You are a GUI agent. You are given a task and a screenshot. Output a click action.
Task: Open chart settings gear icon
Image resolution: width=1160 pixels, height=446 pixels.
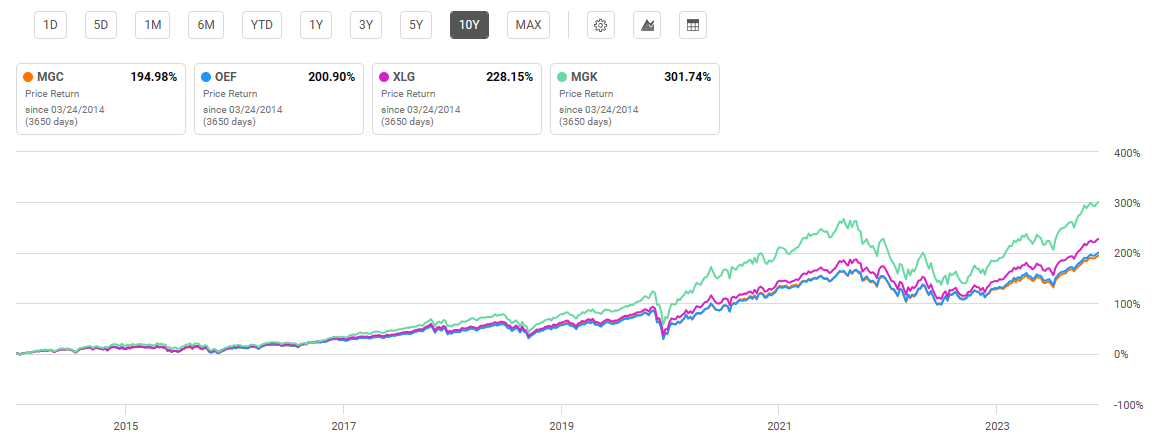[x=601, y=25]
